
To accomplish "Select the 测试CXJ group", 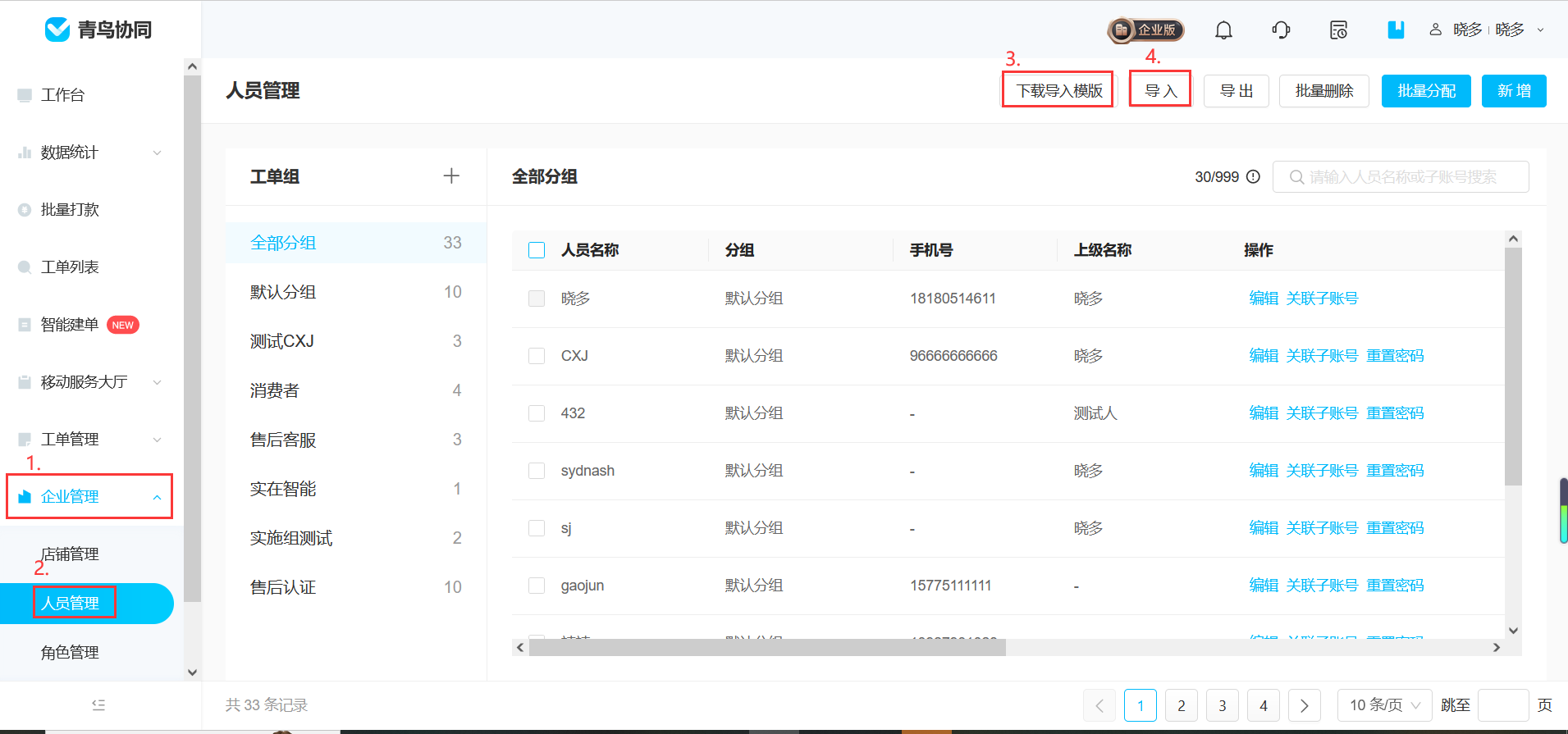I will point(356,341).
